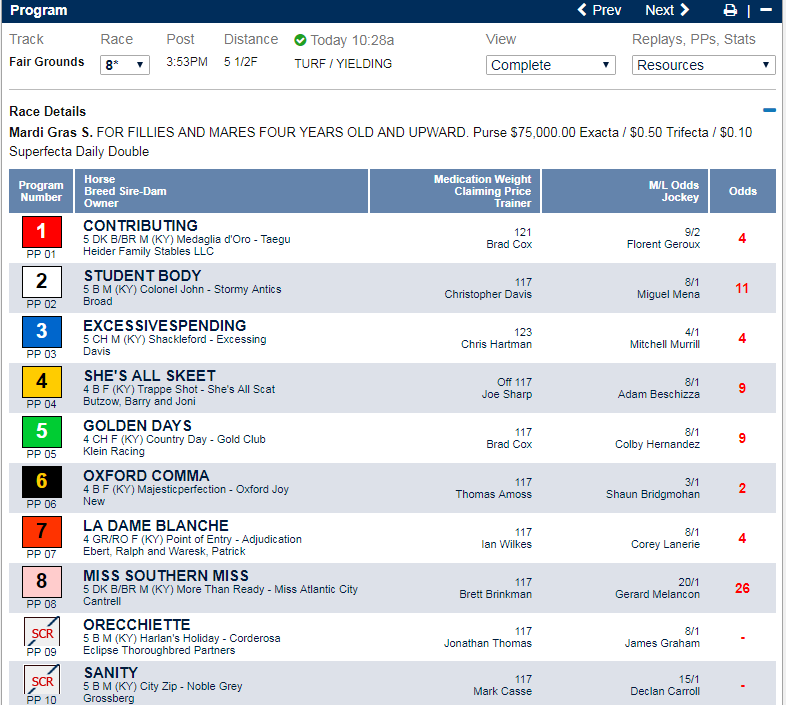Click the blue number 3 program badge
The width and height of the screenshot is (786, 705).
pos(42,332)
